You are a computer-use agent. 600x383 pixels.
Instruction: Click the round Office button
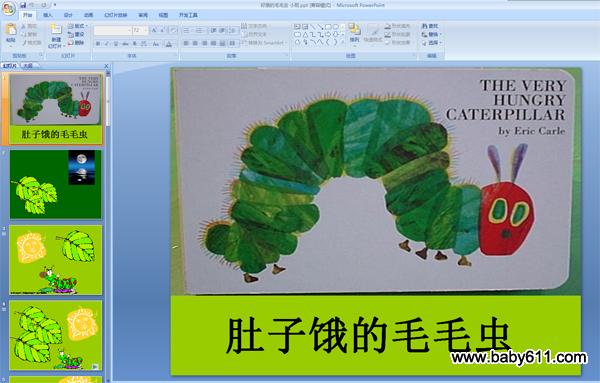click(8, 8)
